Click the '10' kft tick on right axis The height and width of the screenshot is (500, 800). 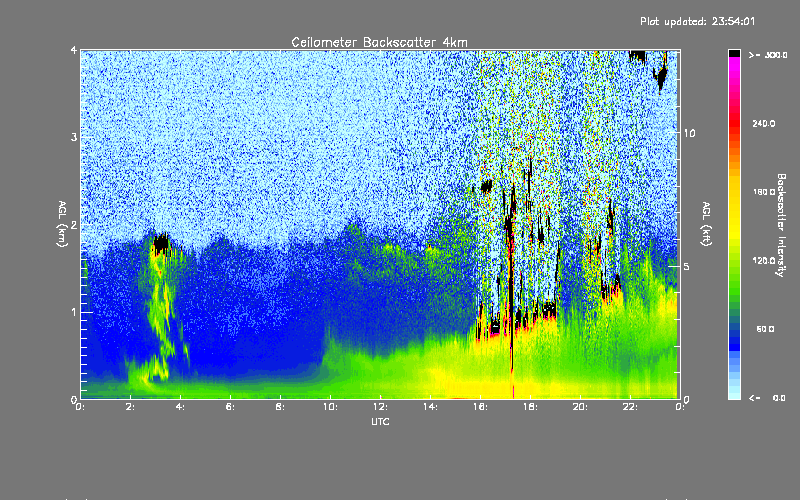point(689,133)
